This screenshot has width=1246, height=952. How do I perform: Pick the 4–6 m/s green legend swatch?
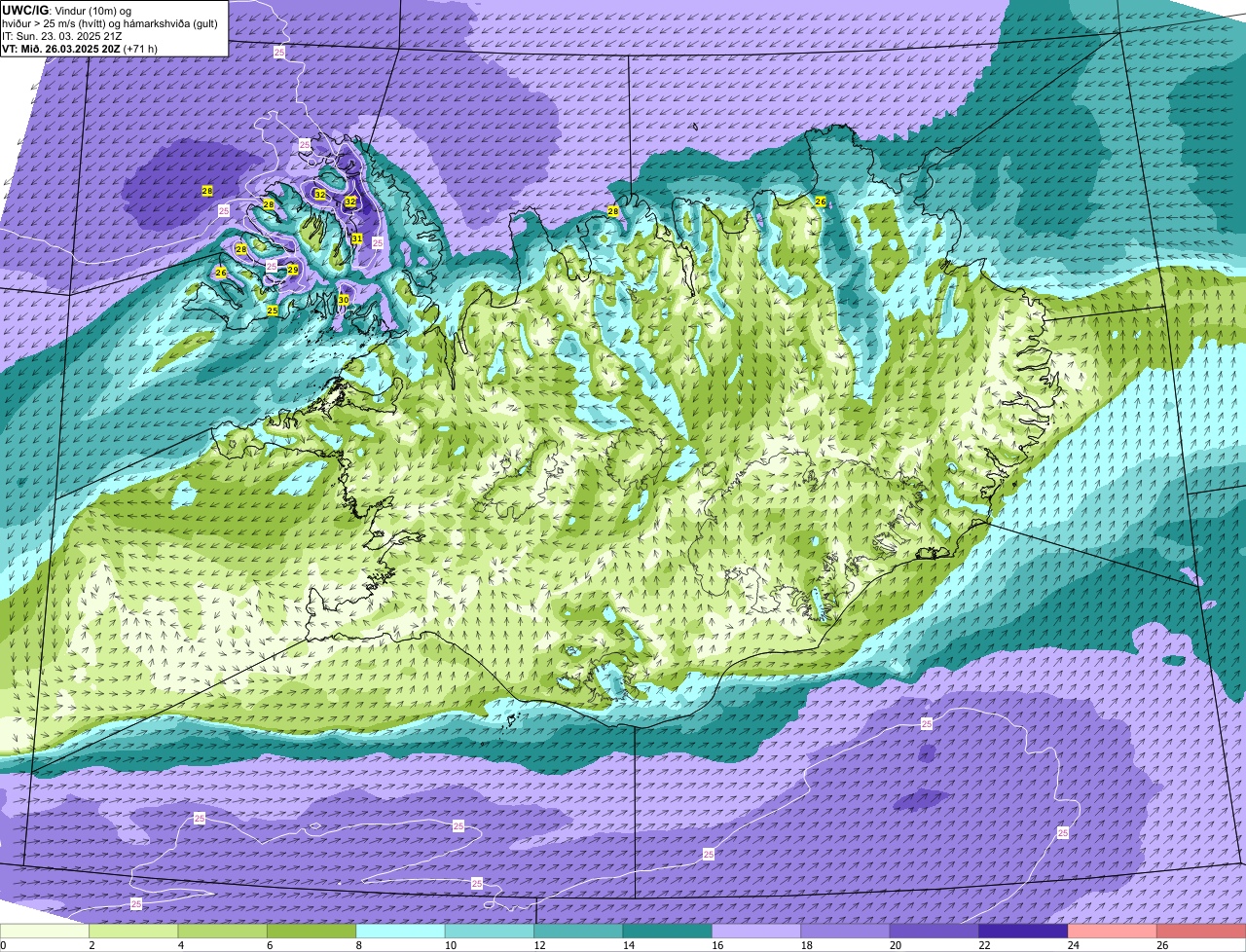tap(223, 932)
